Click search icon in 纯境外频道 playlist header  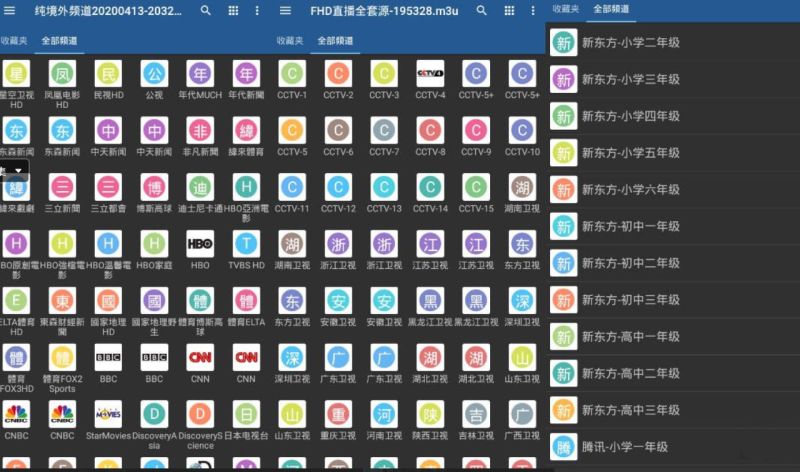pos(206,10)
